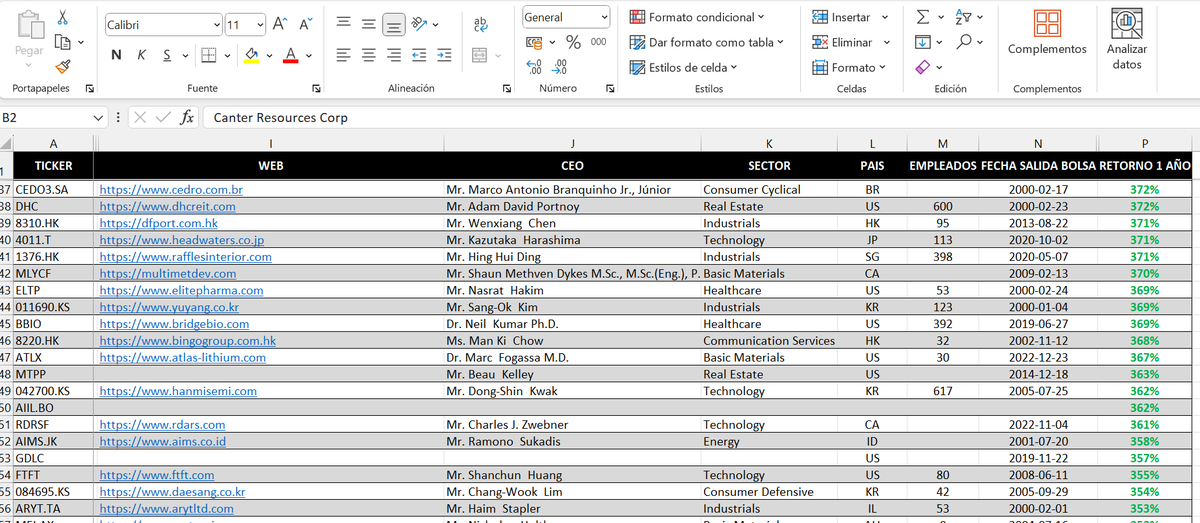
Task: Click the Copy icon in Portapapeles
Action: (63, 42)
